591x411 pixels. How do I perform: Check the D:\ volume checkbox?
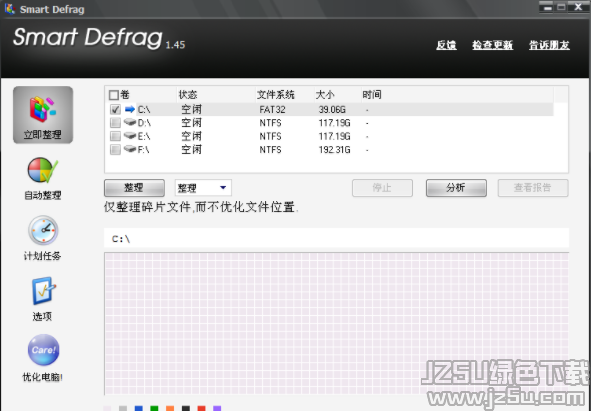(115, 123)
